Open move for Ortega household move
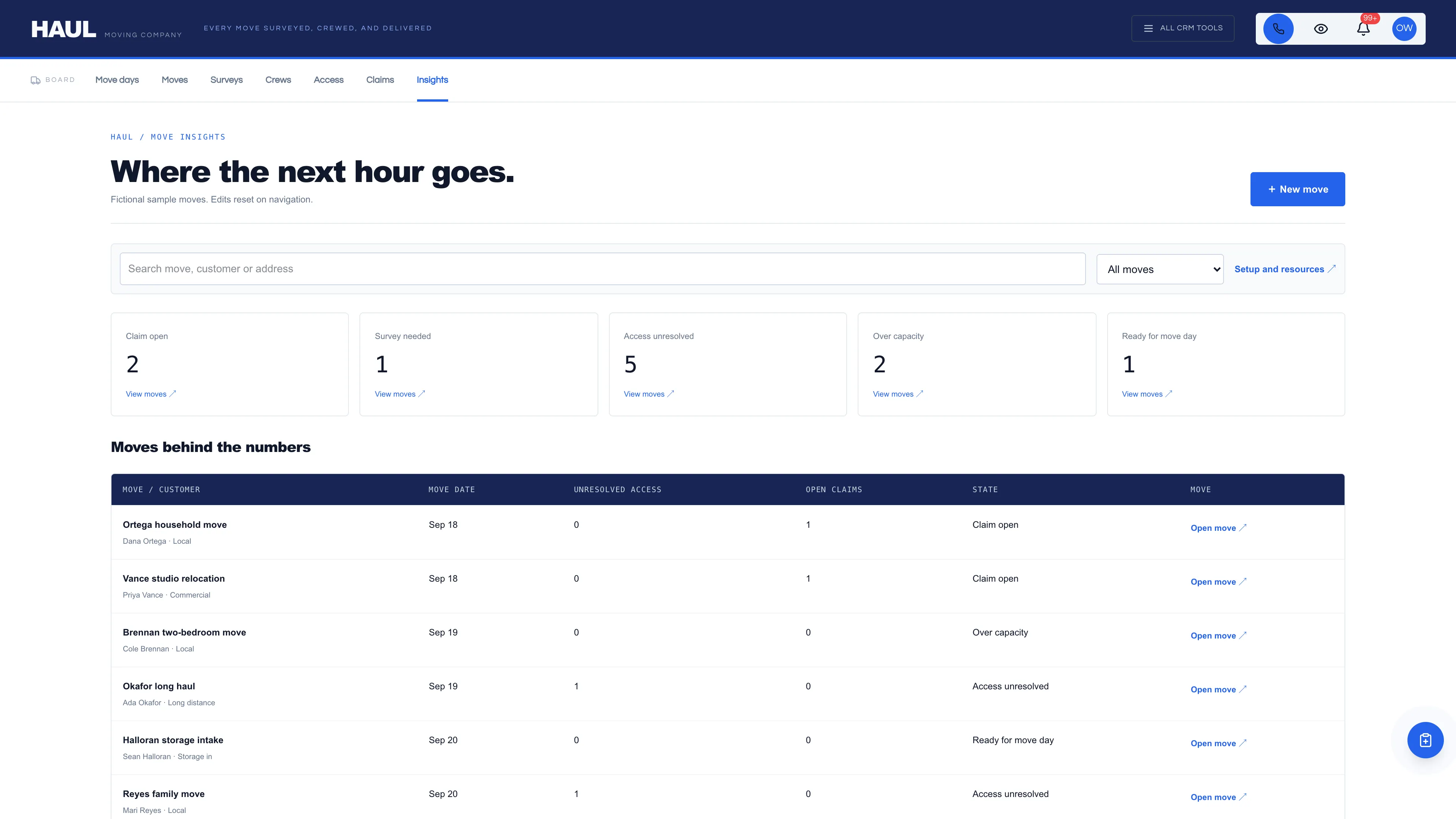This screenshot has height=819, width=1456. [x=1219, y=528]
